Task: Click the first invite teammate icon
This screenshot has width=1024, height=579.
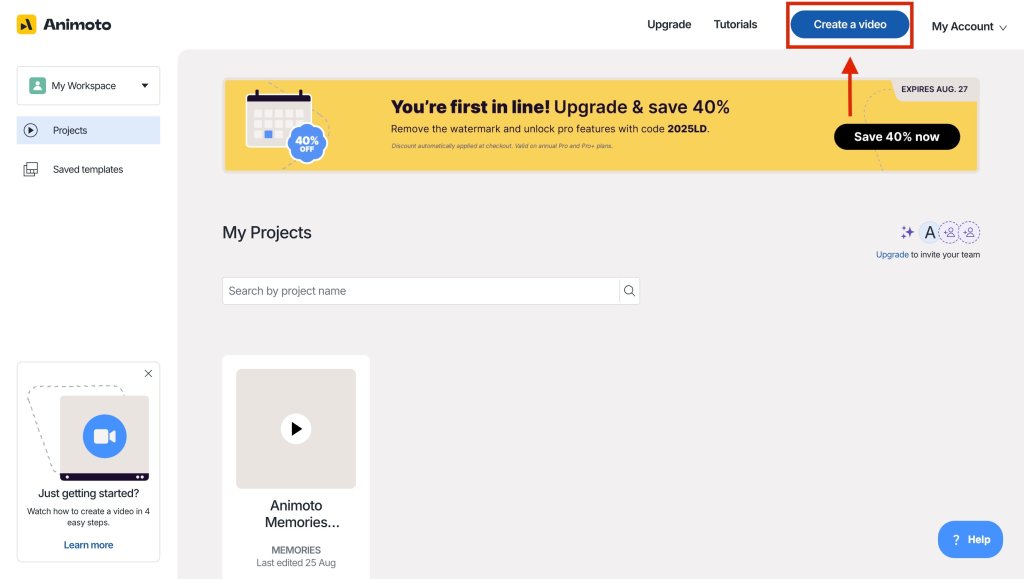Action: click(x=950, y=232)
